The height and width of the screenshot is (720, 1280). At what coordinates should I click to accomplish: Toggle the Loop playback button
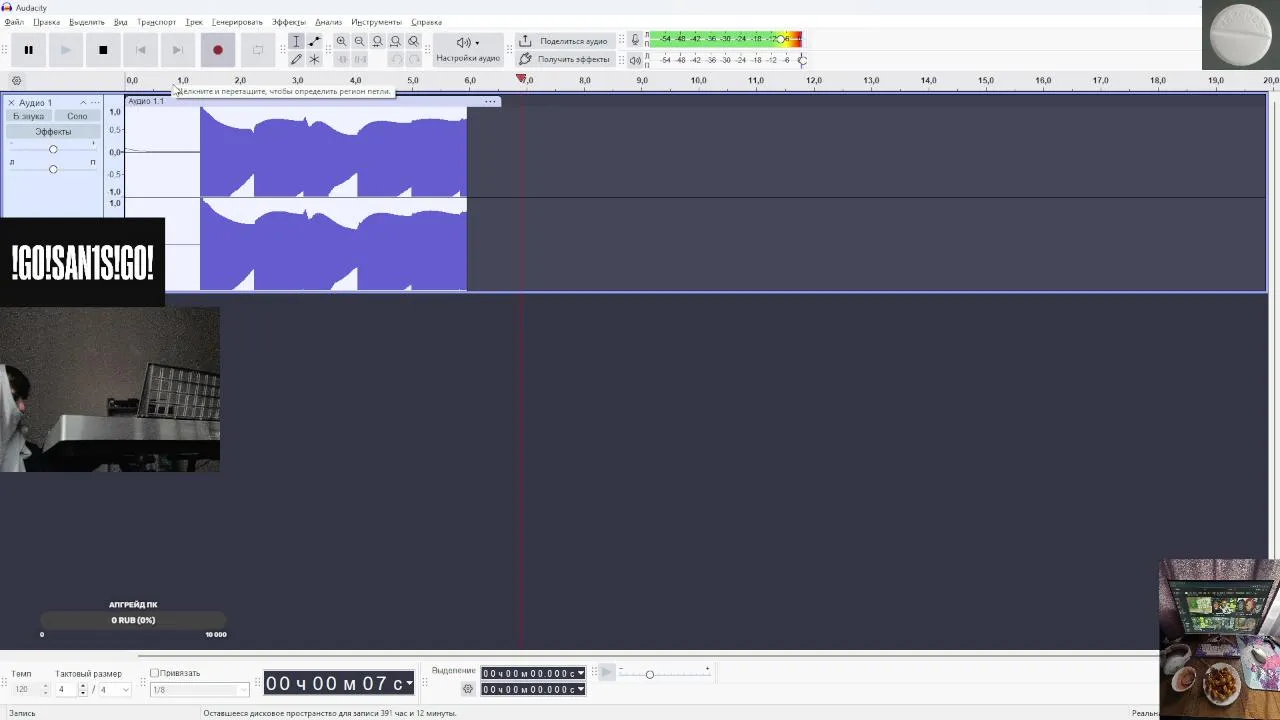[x=257, y=50]
